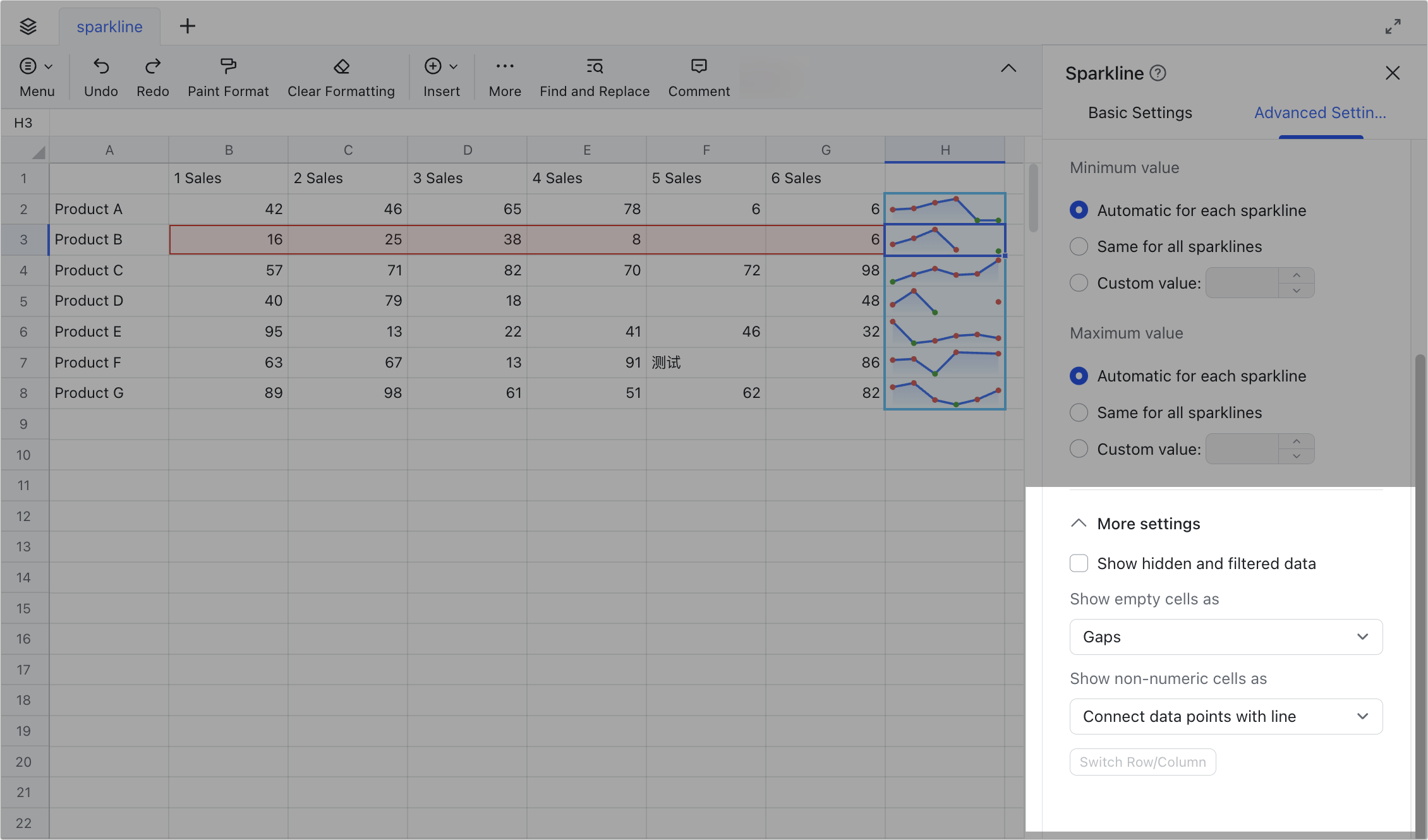This screenshot has width=1428, height=840.
Task: Choose Custom value for Maximum value
Action: (x=1078, y=448)
